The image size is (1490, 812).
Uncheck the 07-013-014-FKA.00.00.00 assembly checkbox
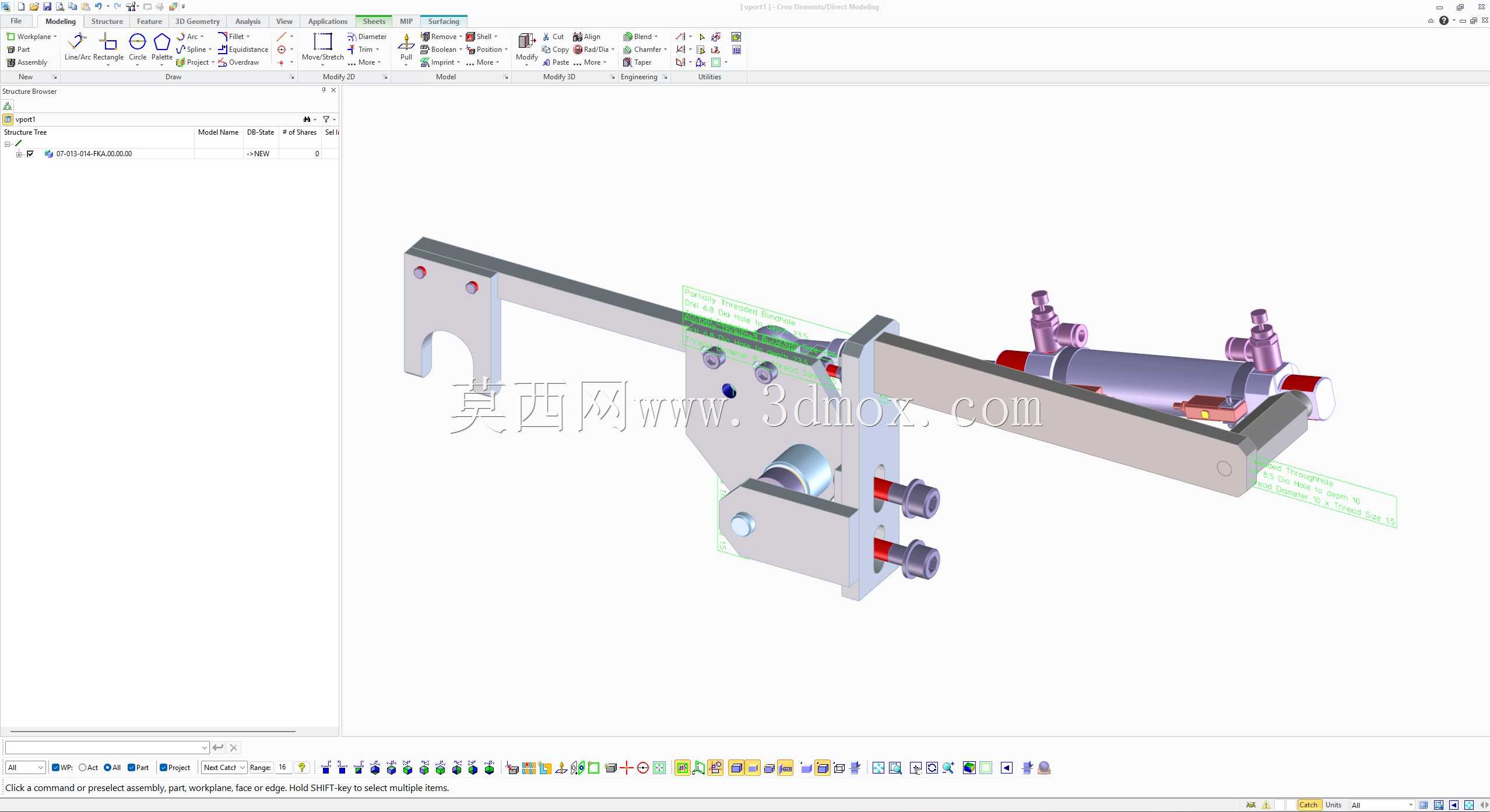[x=30, y=154]
